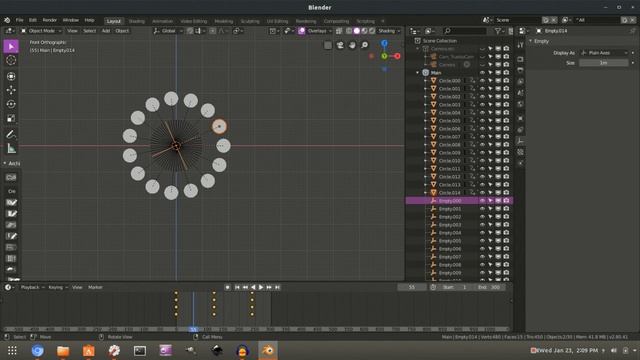
Task: Click the Blender logo menu icon
Action: [x=7, y=20]
